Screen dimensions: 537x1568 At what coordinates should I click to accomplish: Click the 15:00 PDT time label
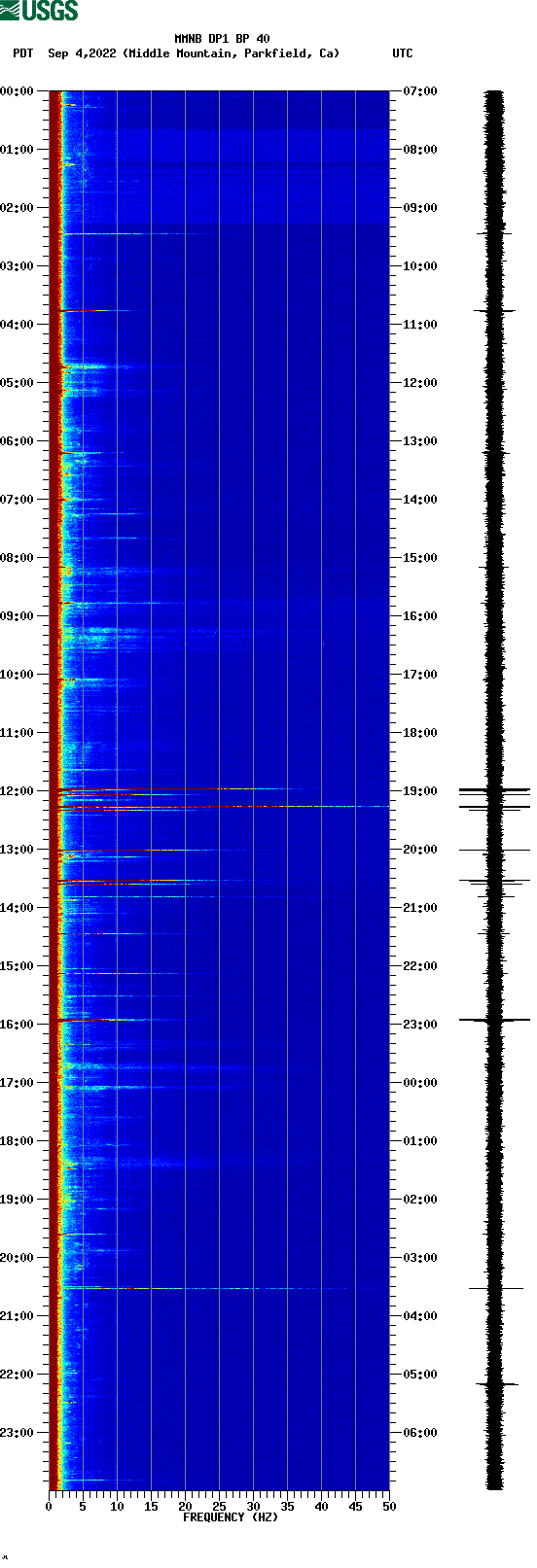coord(17,966)
